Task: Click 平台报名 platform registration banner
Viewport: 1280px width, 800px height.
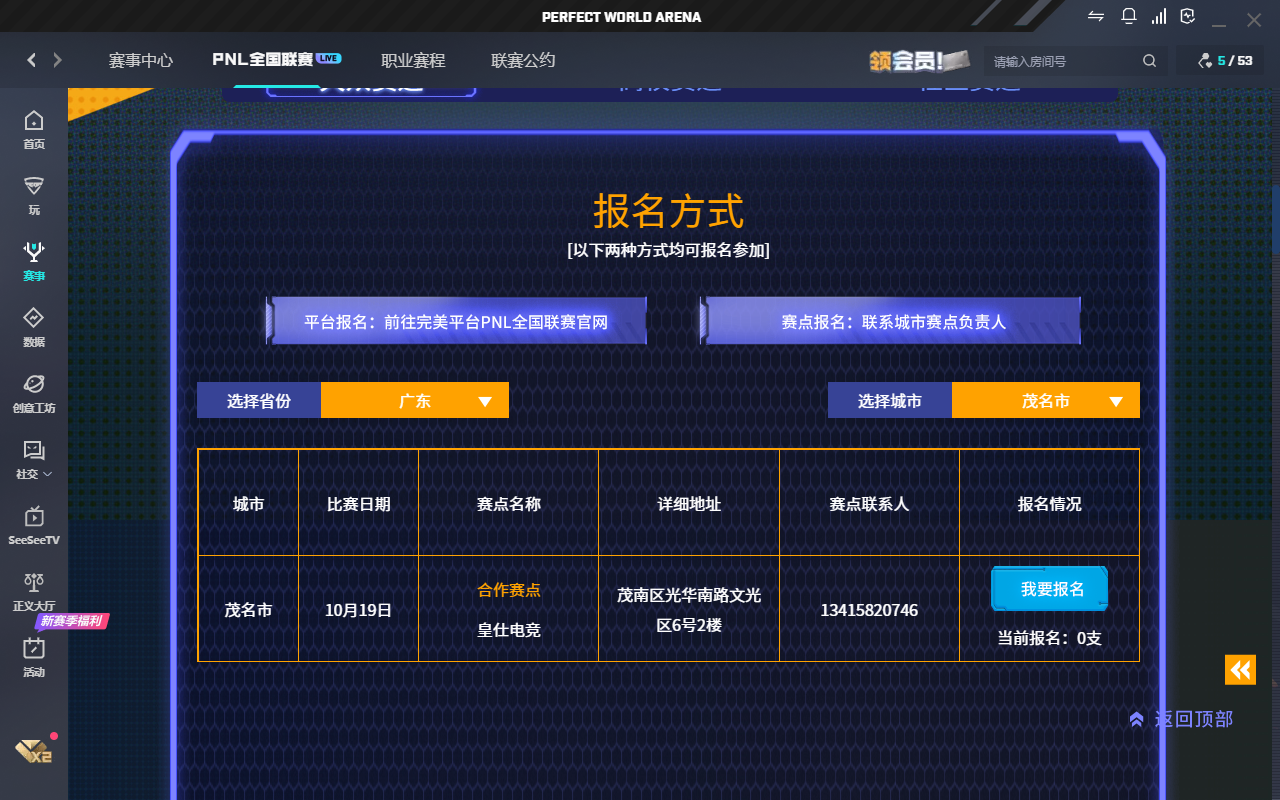Action: (456, 321)
